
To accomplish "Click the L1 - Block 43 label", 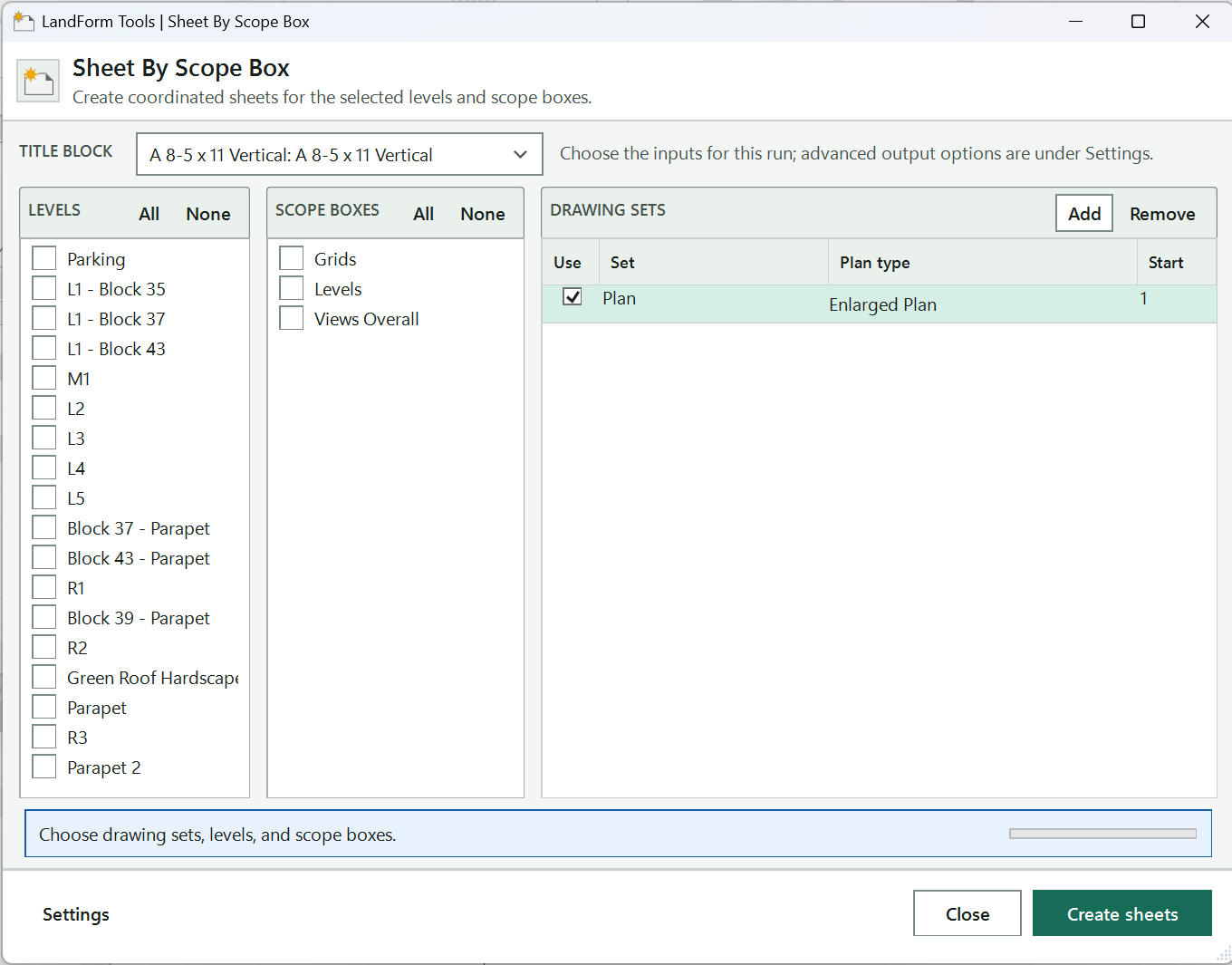I will 116,349.
